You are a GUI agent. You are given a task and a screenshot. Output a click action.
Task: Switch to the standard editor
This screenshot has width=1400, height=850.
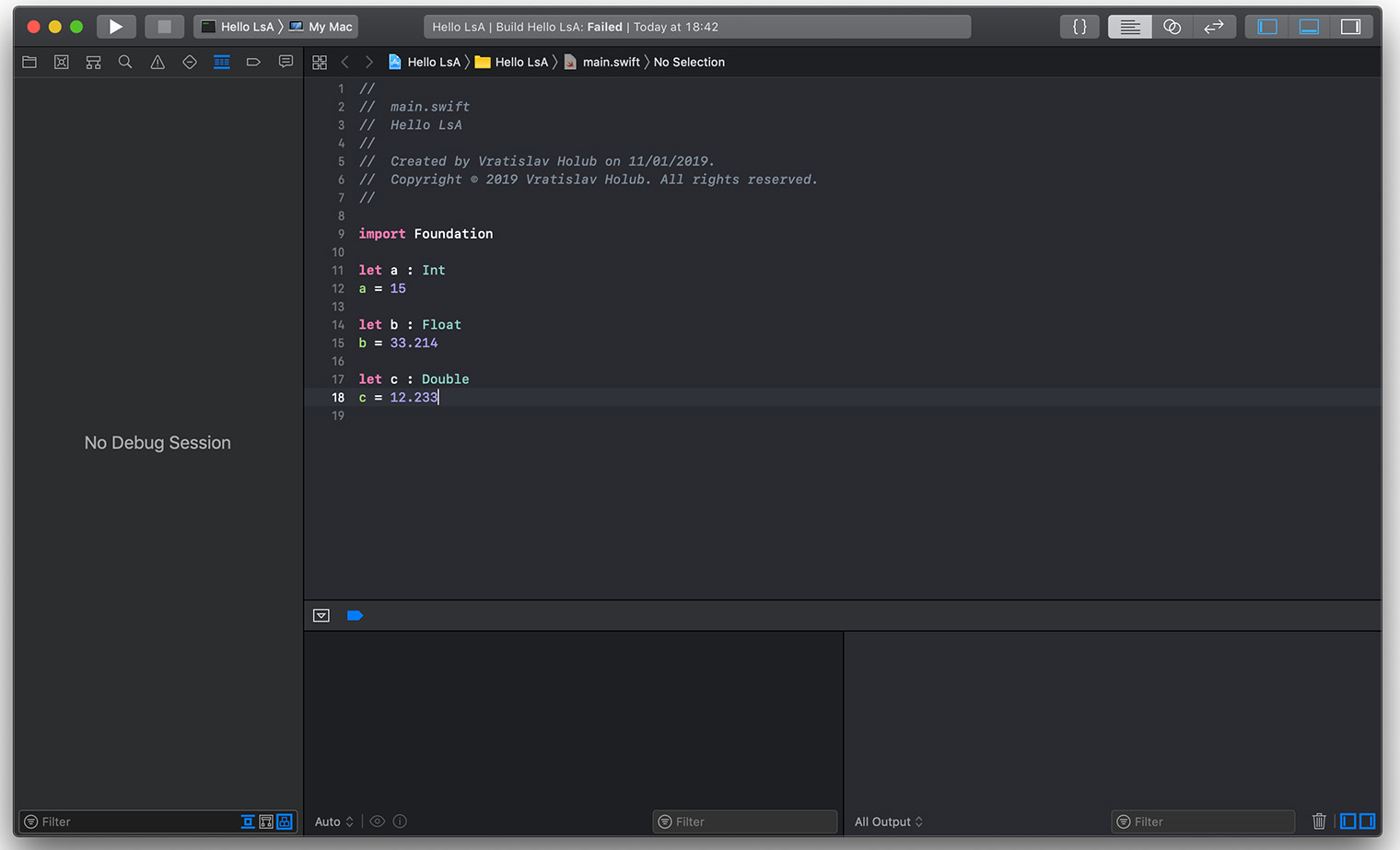(1130, 27)
